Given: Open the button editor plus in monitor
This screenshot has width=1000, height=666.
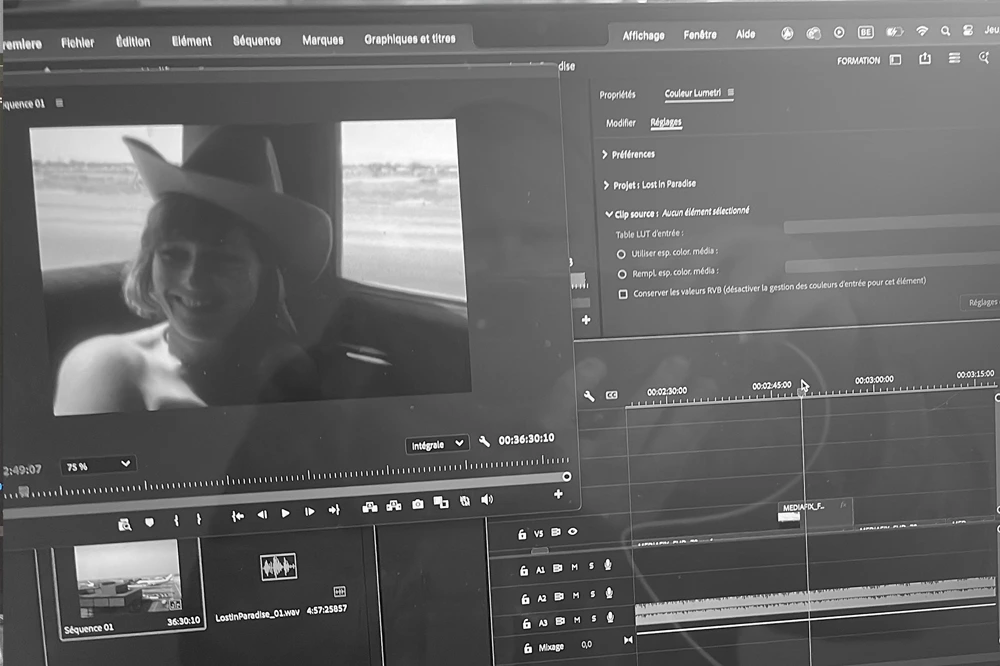Looking at the screenshot, I should 558,494.
